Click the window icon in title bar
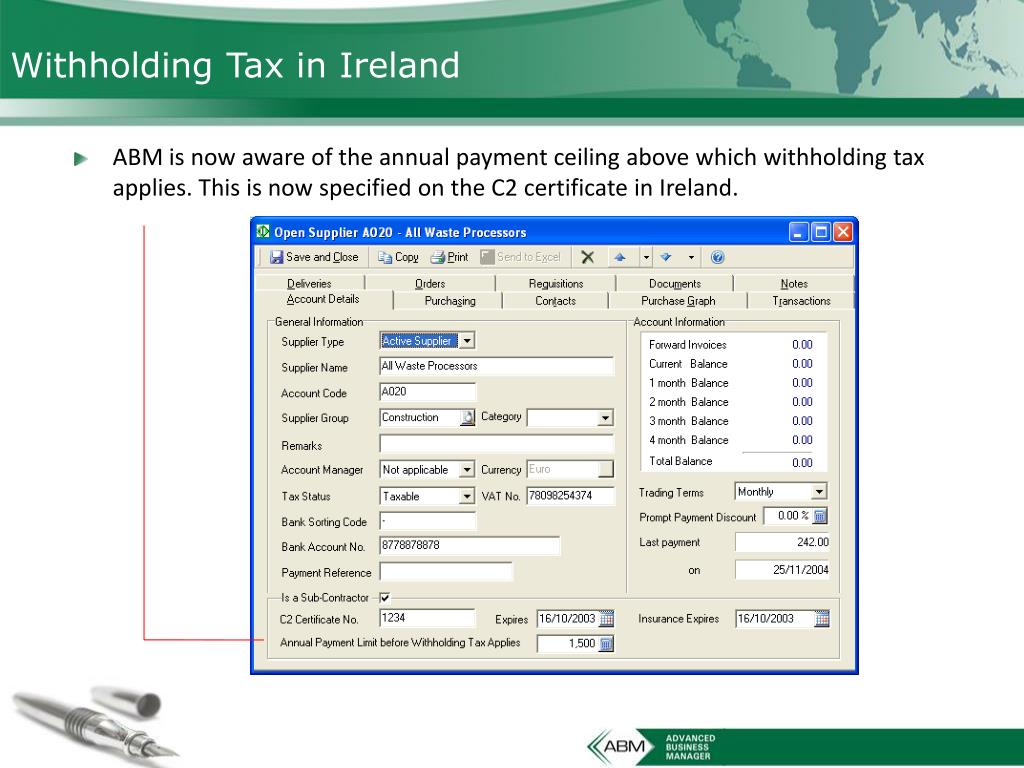Screen dimensions: 1024x768 tap(263, 231)
